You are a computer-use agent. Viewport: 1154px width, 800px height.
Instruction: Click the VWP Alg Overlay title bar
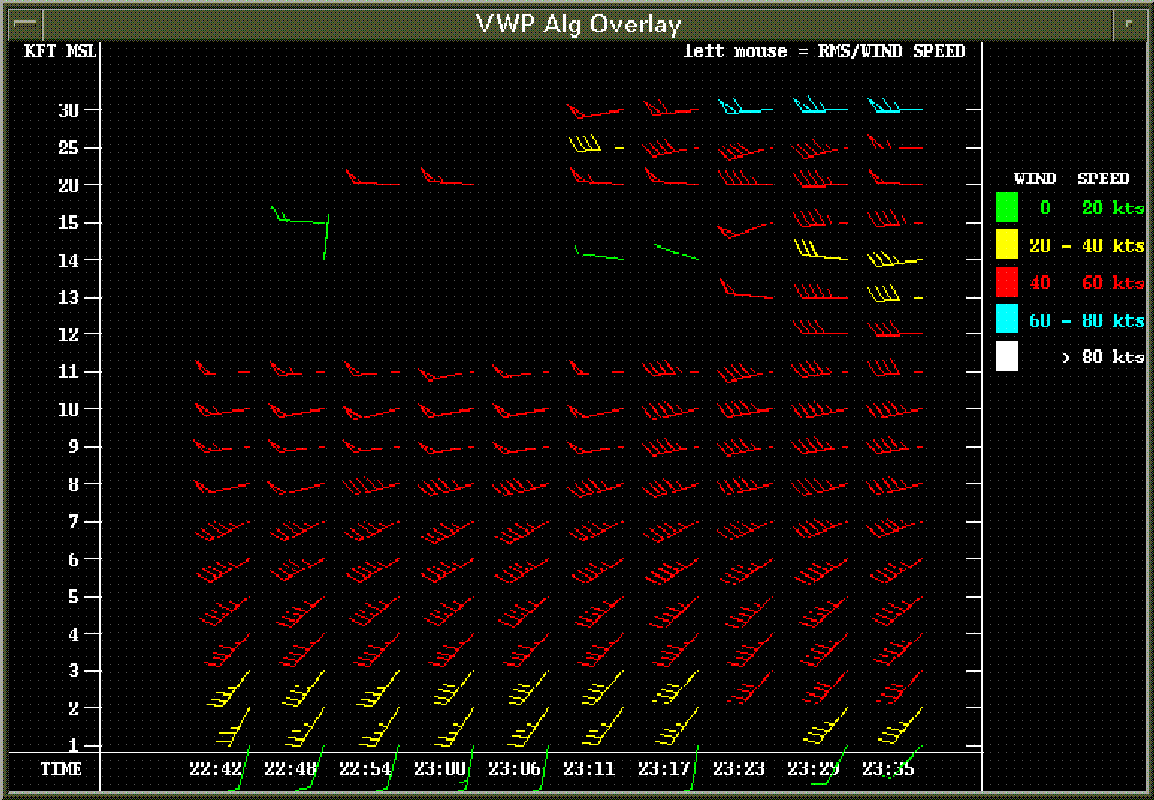pyautogui.click(x=577, y=24)
